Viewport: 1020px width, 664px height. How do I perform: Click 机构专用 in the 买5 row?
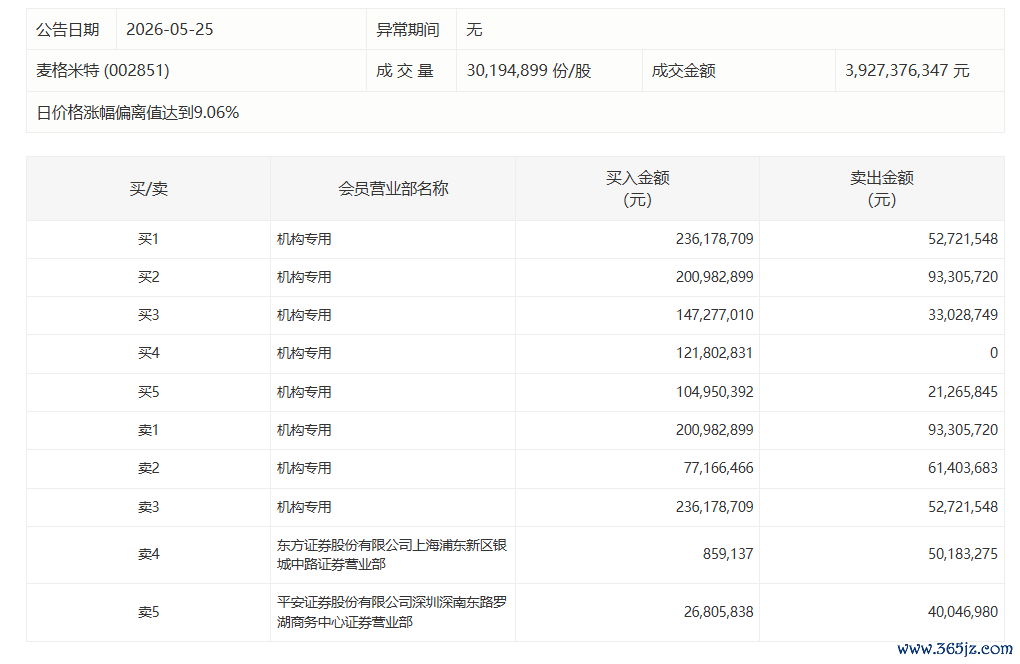[x=304, y=392]
